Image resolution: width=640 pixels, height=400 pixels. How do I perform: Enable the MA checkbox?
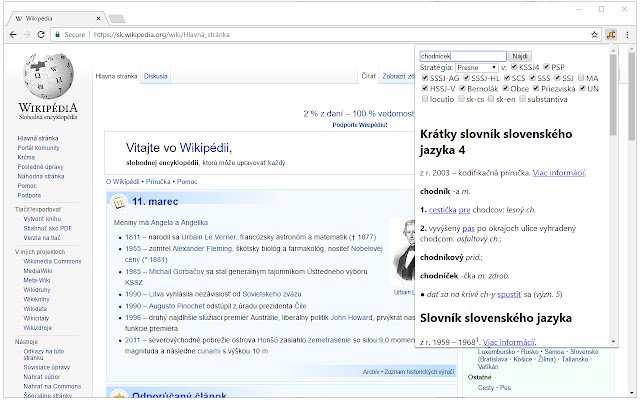click(581, 78)
